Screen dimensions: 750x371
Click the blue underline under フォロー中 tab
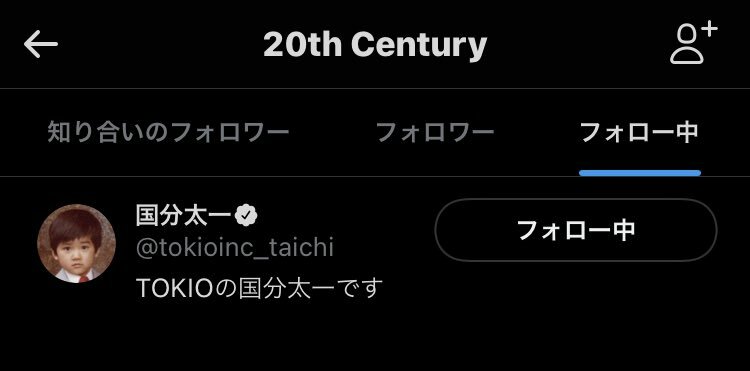tap(640, 173)
